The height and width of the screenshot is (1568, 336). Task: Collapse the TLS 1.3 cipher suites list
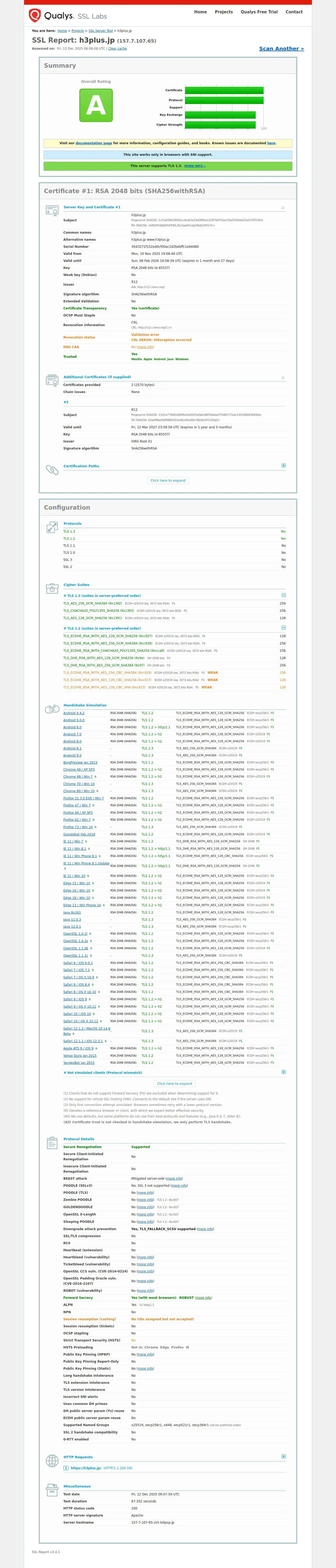coord(284,595)
